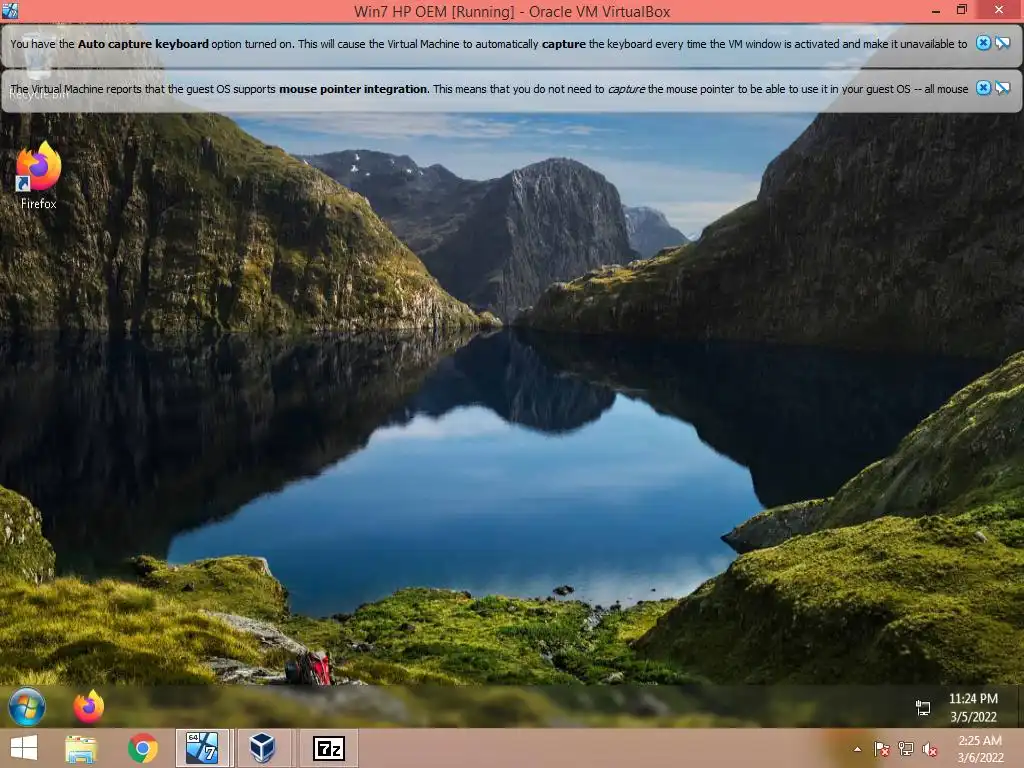Launch Firefox from the guest taskbar
This screenshot has width=1024, height=768.
tap(88, 707)
